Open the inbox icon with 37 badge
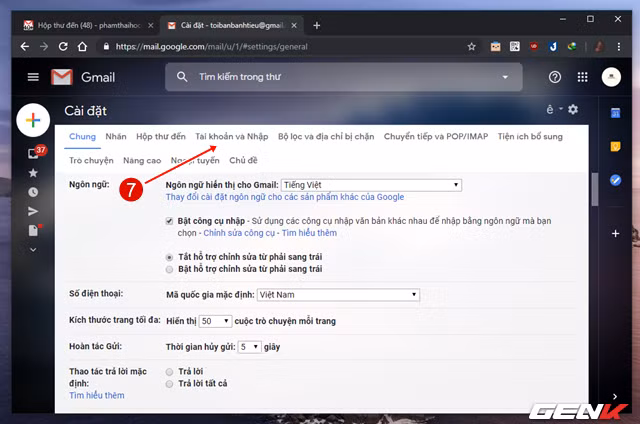 pyautogui.click(x=33, y=153)
